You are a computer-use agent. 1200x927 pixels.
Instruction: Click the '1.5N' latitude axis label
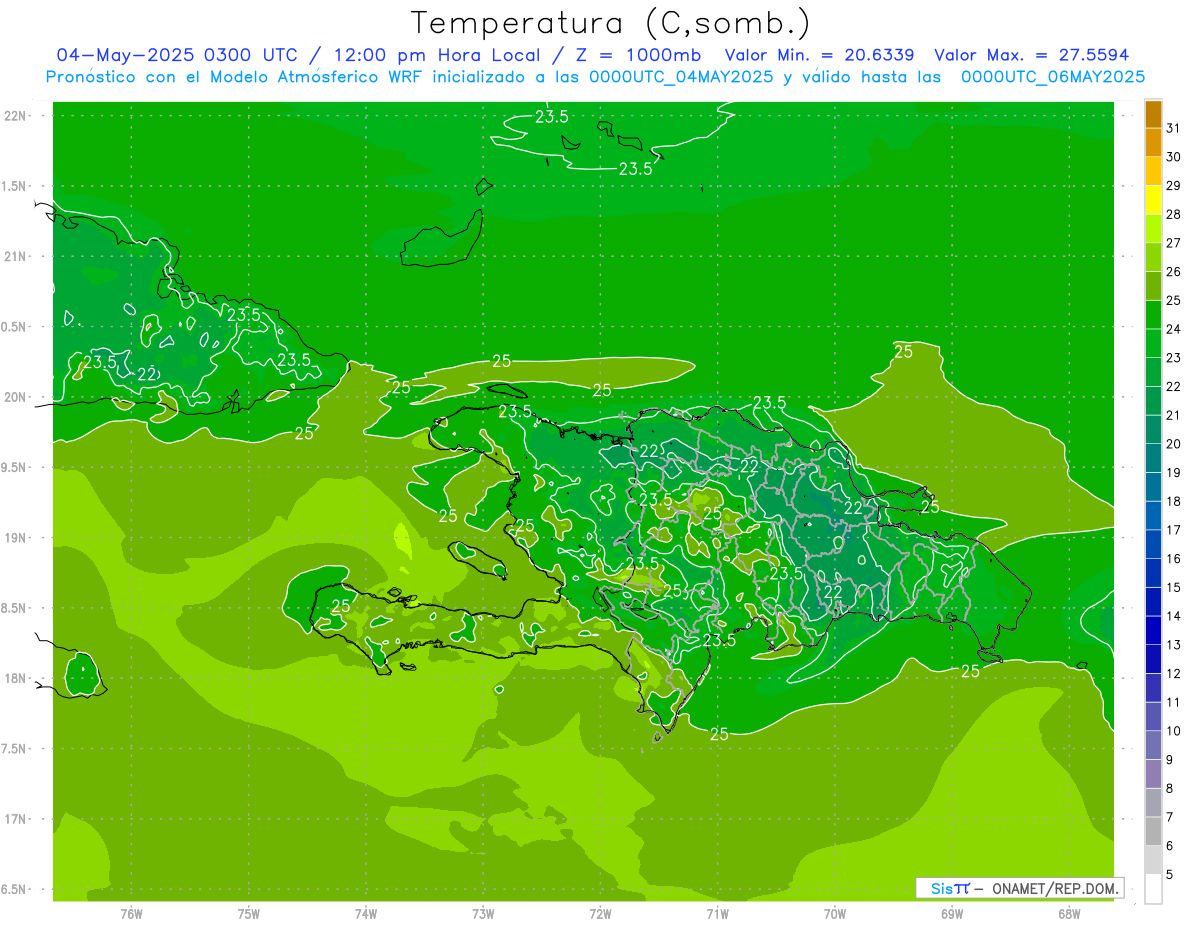(x=14, y=186)
